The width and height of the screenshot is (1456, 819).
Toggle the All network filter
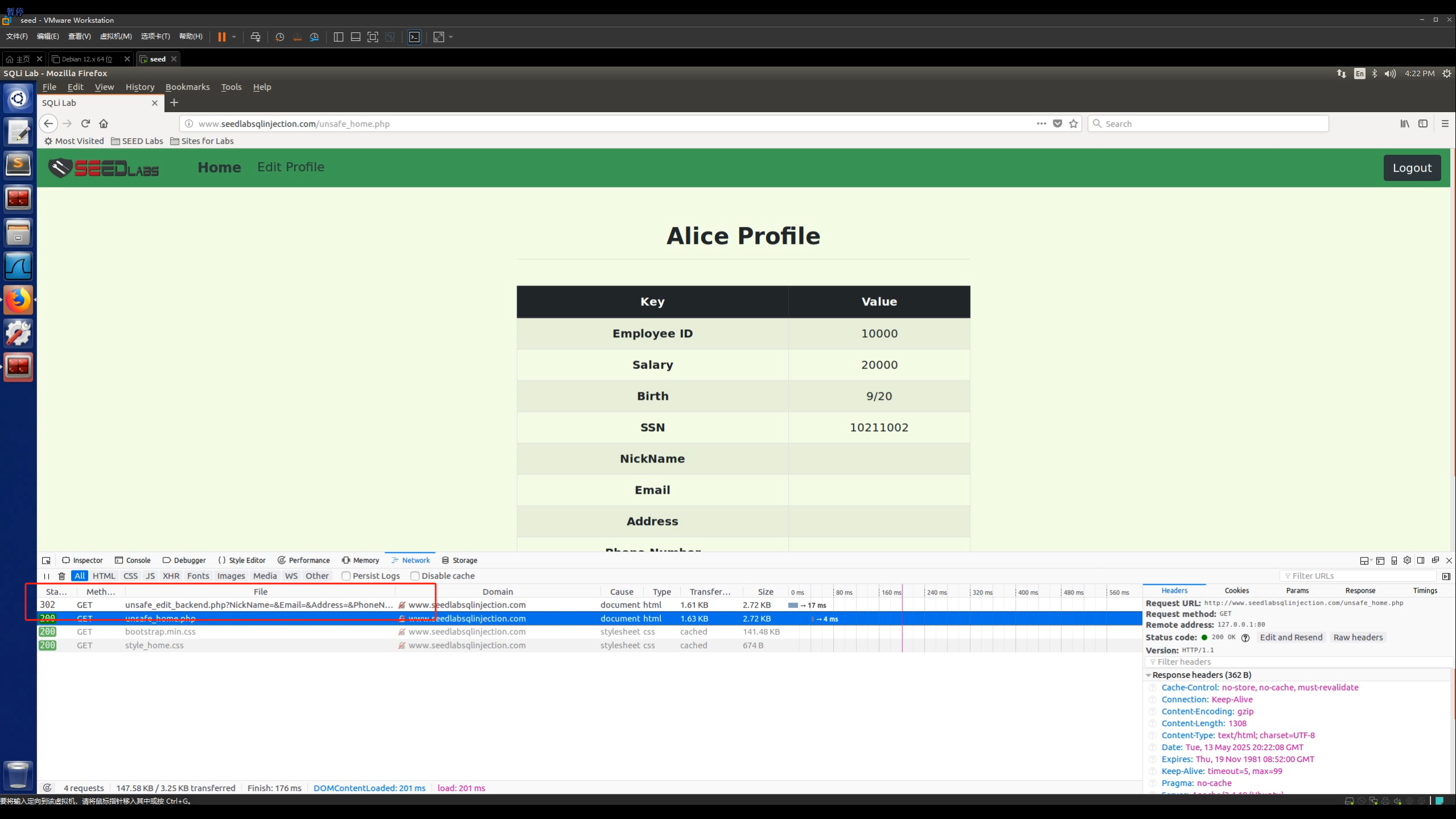(80, 576)
